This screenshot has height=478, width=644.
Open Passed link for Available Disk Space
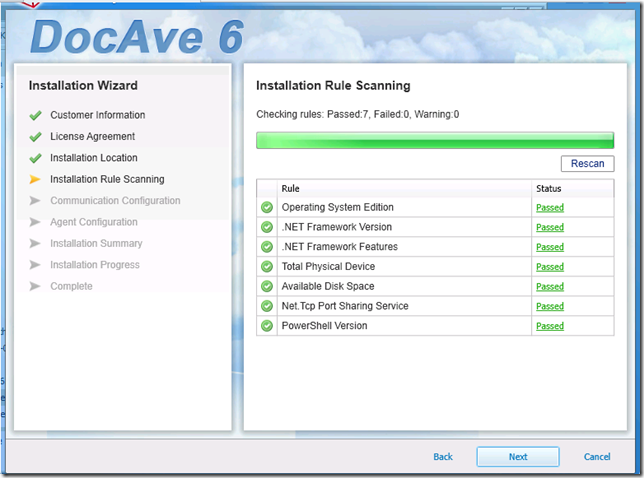point(550,287)
